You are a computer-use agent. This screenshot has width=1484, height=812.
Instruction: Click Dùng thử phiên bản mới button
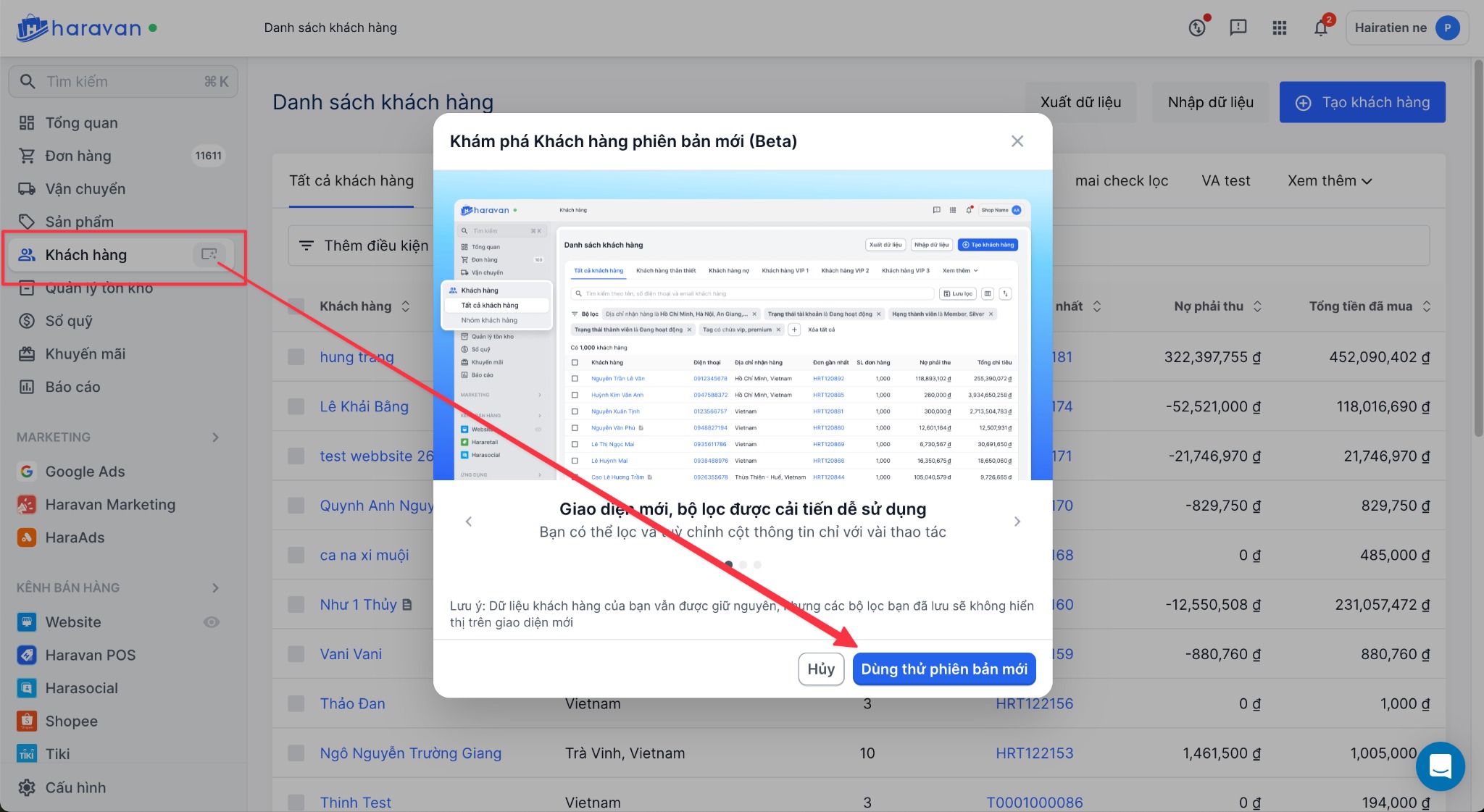point(943,669)
